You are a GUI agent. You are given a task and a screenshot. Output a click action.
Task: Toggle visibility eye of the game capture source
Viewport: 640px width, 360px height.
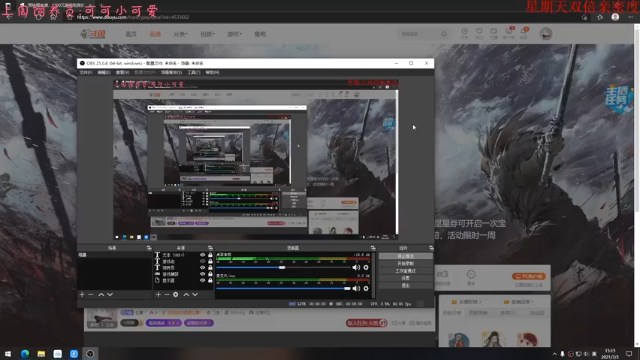point(202,274)
